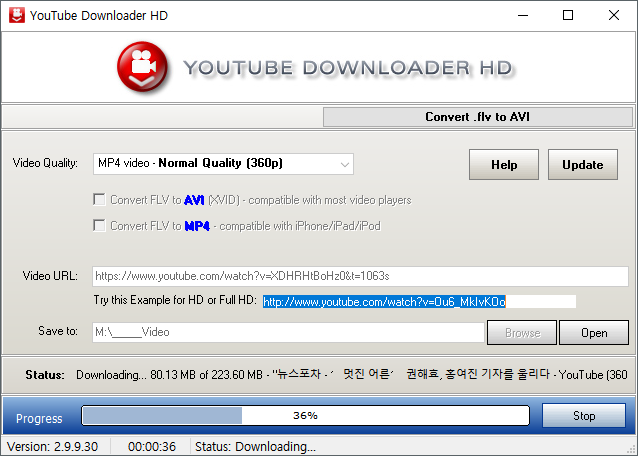Click the Convert .flv to AVI button
638x456 pixels.
pos(477,117)
